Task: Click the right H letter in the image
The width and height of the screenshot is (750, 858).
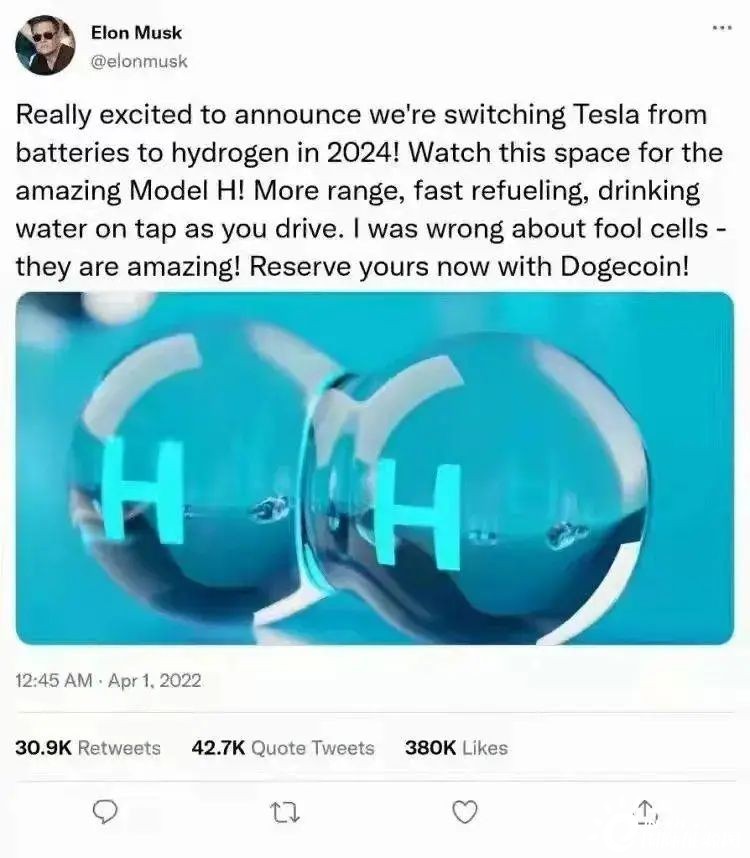Action: (419, 513)
